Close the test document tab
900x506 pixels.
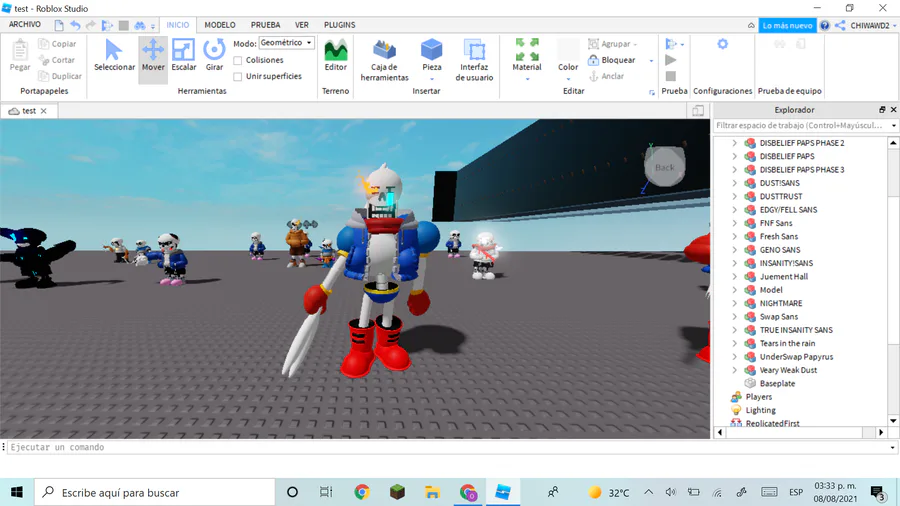pyautogui.click(x=44, y=111)
